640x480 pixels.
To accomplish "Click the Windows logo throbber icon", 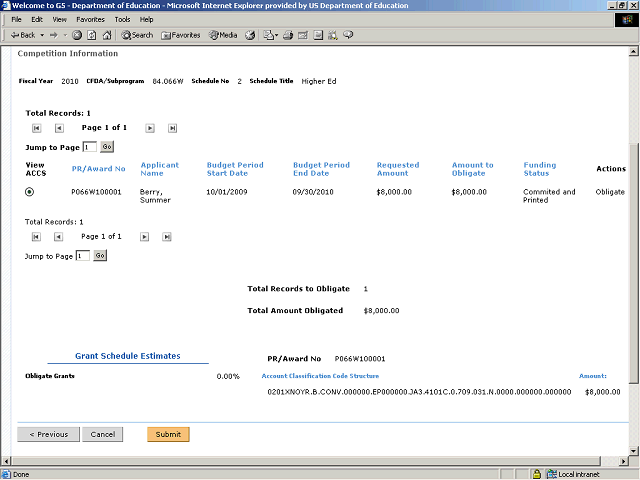I will (627, 20).
